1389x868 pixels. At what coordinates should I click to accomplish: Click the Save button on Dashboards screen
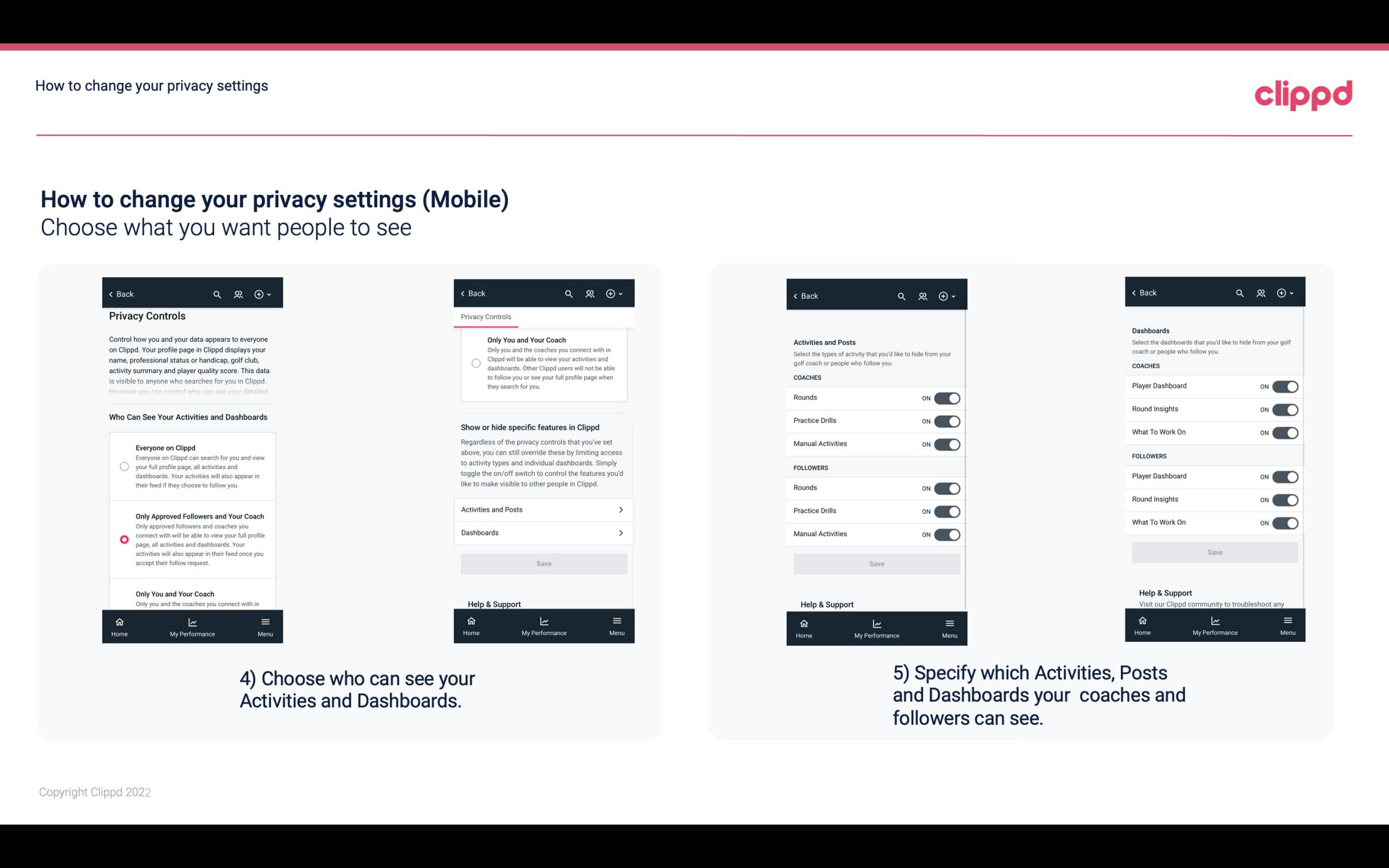(x=1214, y=552)
